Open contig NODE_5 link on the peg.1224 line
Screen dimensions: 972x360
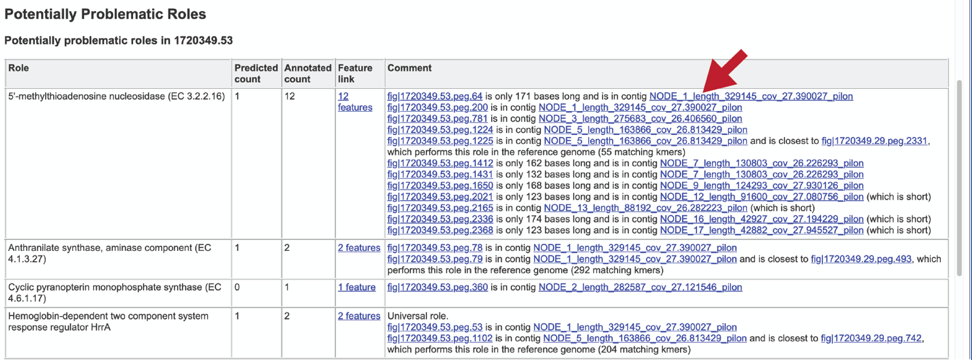click(645, 130)
